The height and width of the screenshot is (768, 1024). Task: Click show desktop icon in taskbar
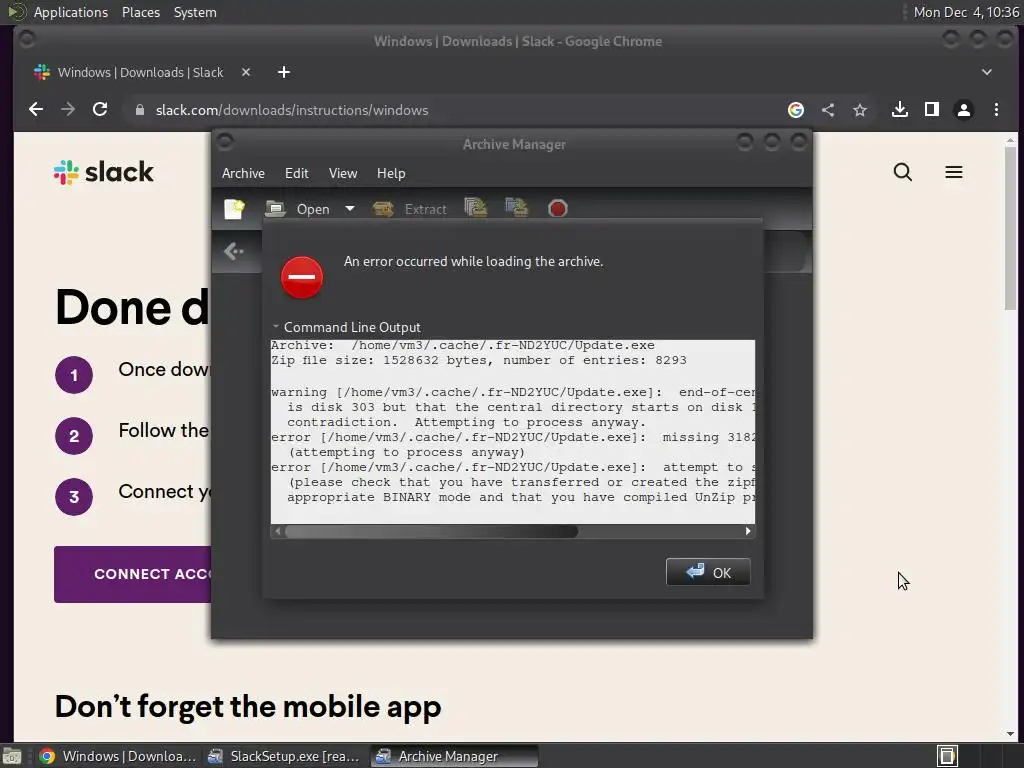pos(12,756)
